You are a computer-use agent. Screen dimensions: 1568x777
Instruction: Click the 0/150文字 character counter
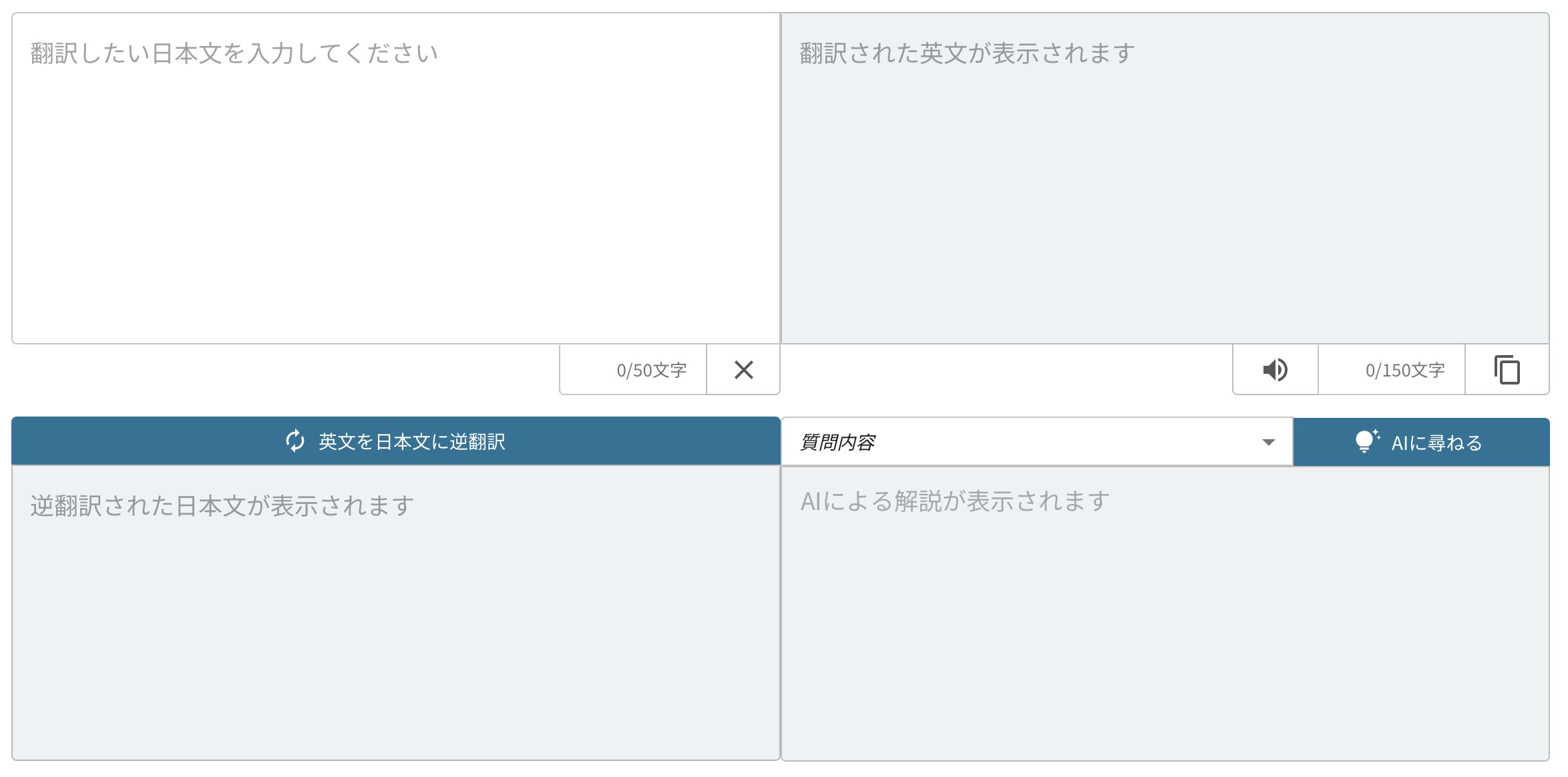click(1404, 370)
